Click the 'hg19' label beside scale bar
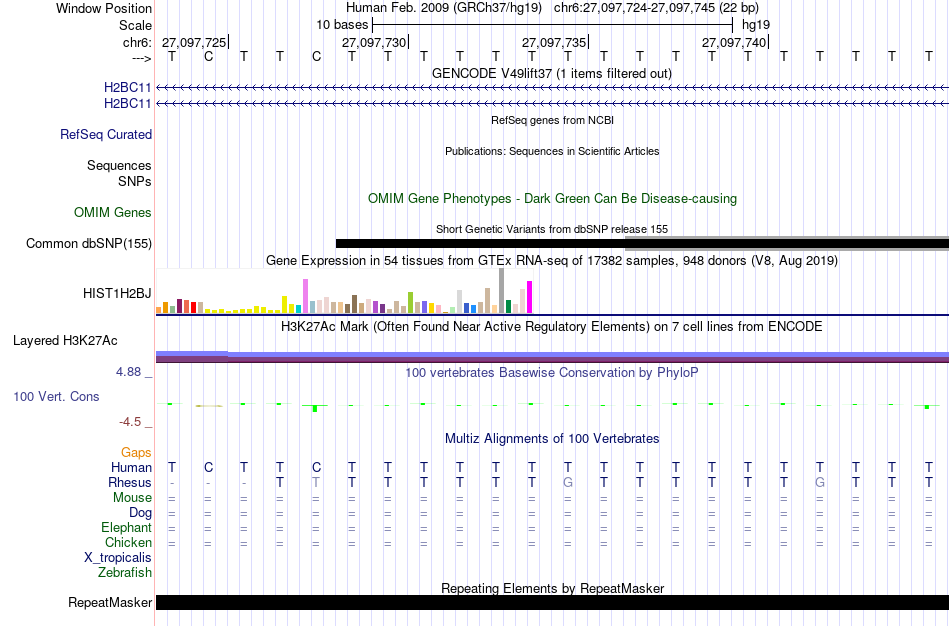950x626 pixels. (x=756, y=25)
